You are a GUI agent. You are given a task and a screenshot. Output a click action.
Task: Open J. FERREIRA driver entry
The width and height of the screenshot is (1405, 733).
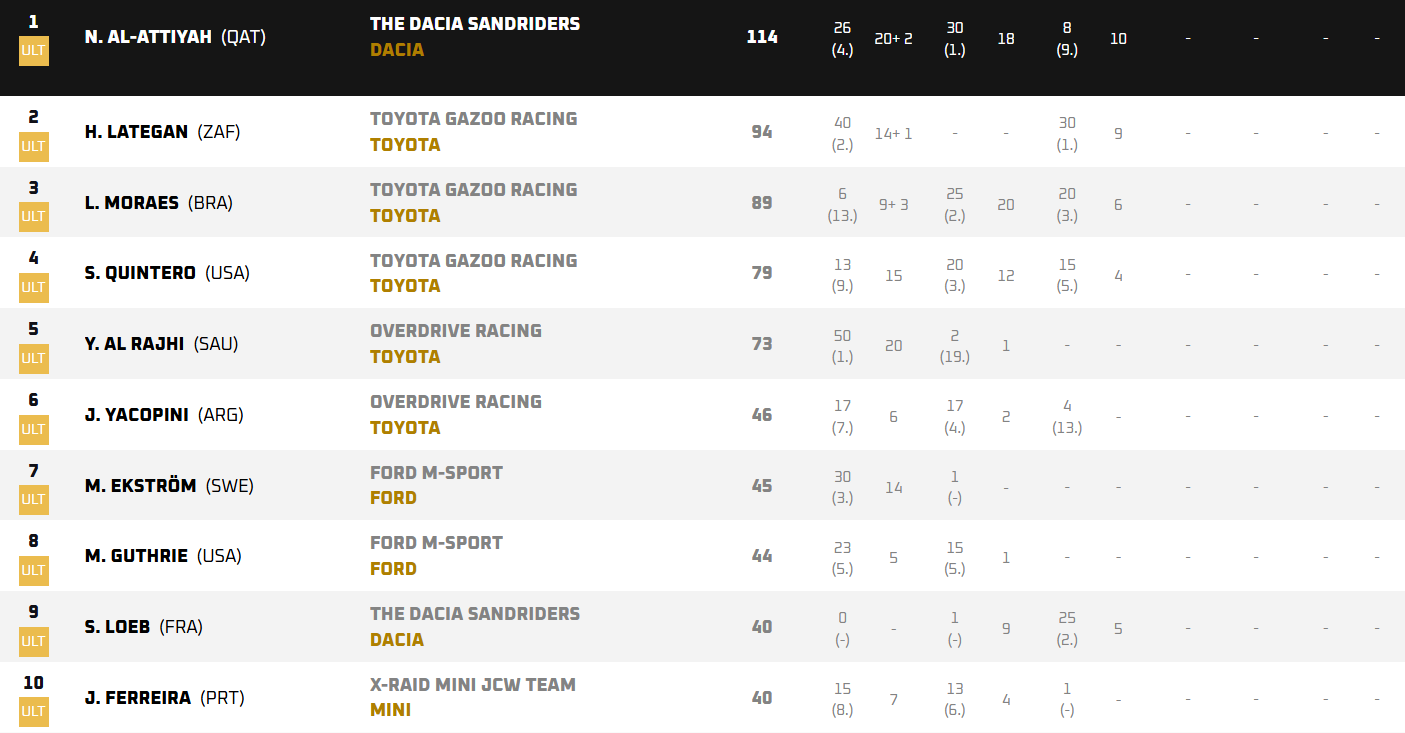click(138, 698)
